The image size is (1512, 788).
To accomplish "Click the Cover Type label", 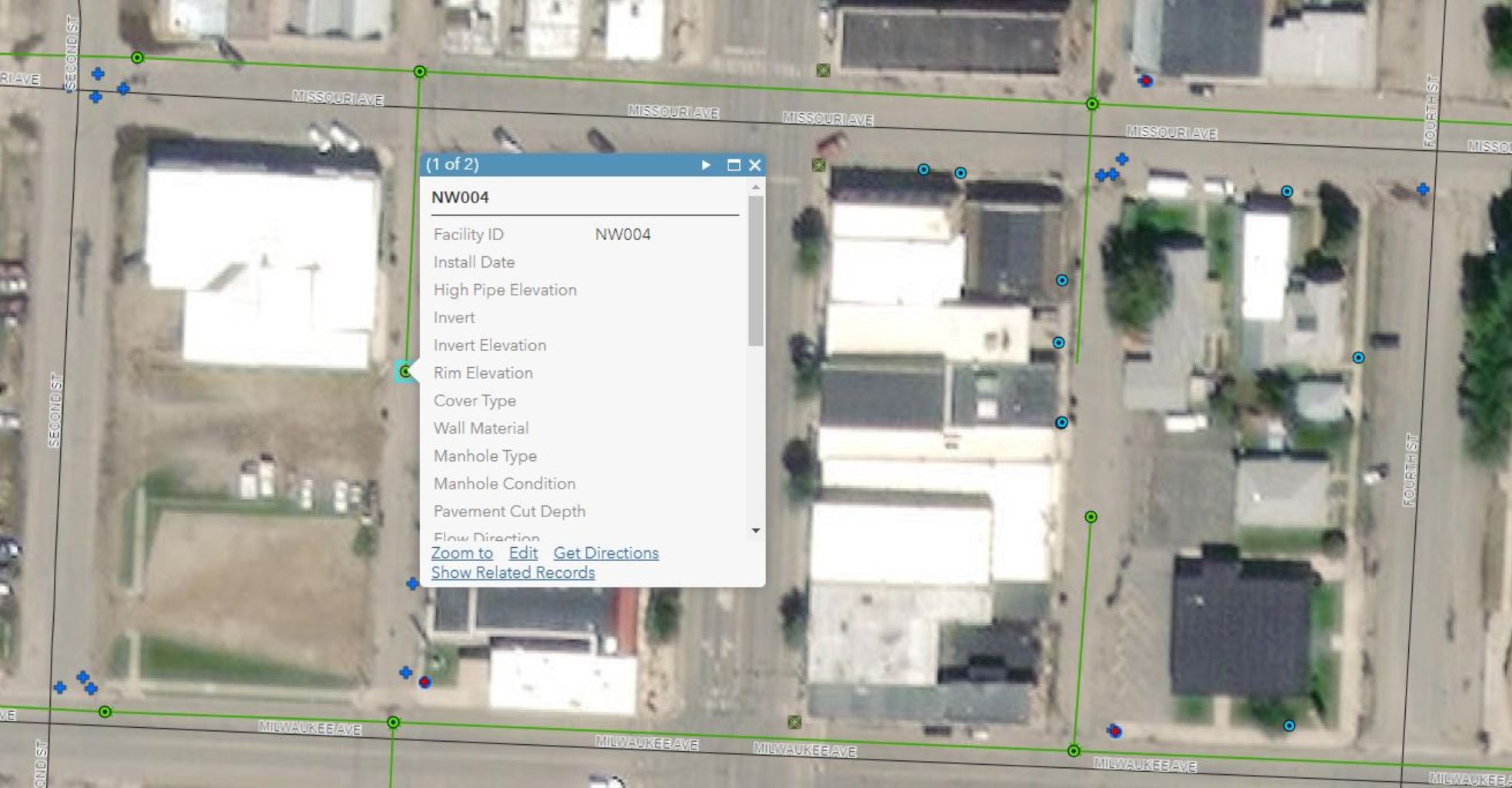I will coord(475,401).
